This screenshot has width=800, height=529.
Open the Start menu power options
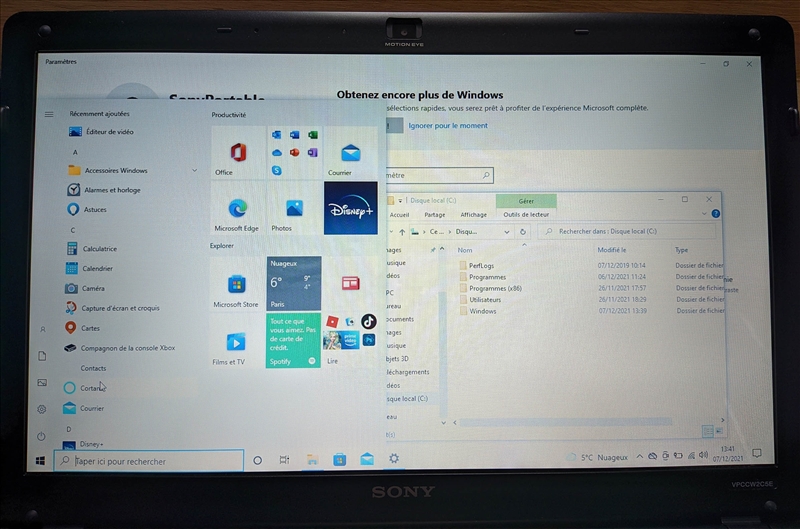tap(41, 436)
